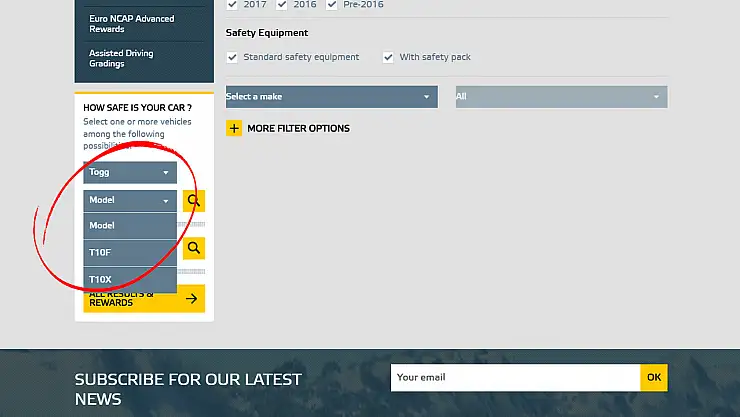Collapse the open Model dropdown header

130,200
